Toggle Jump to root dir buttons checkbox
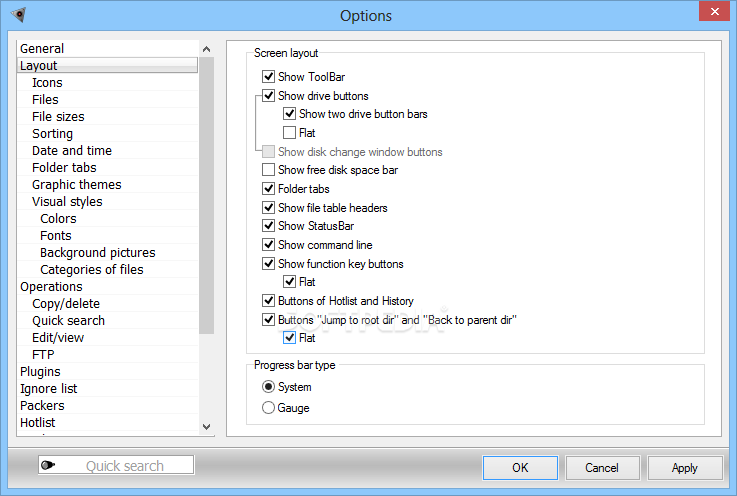This screenshot has width=737, height=496. [268, 320]
